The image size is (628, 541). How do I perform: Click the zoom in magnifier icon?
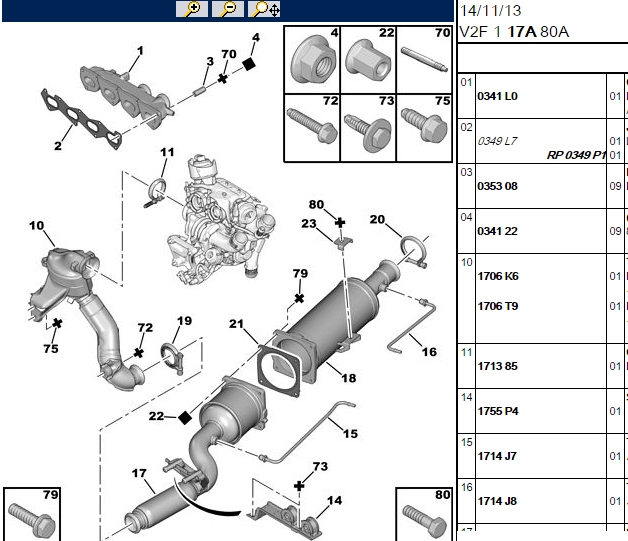(x=192, y=8)
